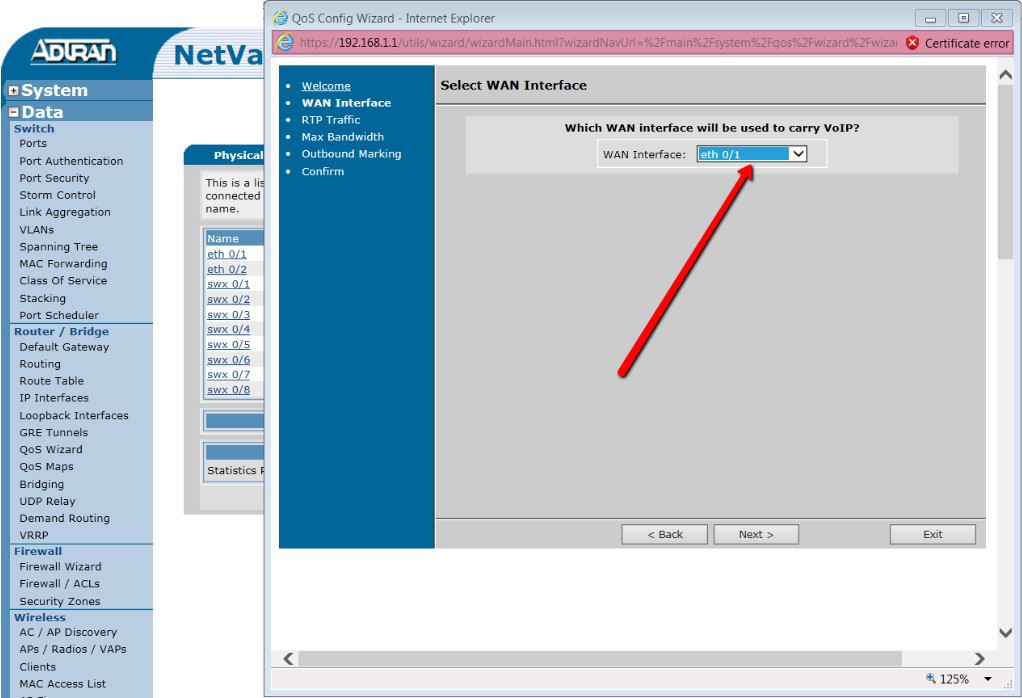Open VRRP page
The width and height of the screenshot is (1022, 698).
pyautogui.click(x=34, y=535)
